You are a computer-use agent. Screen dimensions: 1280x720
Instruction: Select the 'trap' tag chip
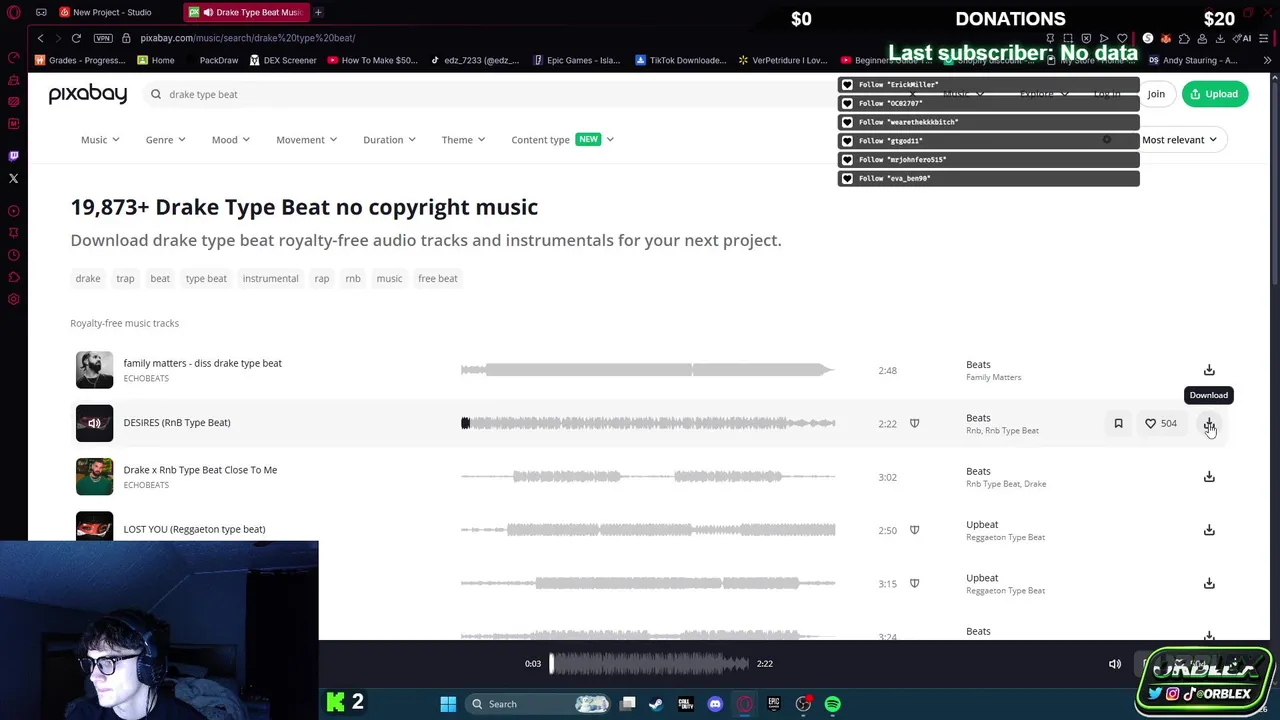point(125,279)
